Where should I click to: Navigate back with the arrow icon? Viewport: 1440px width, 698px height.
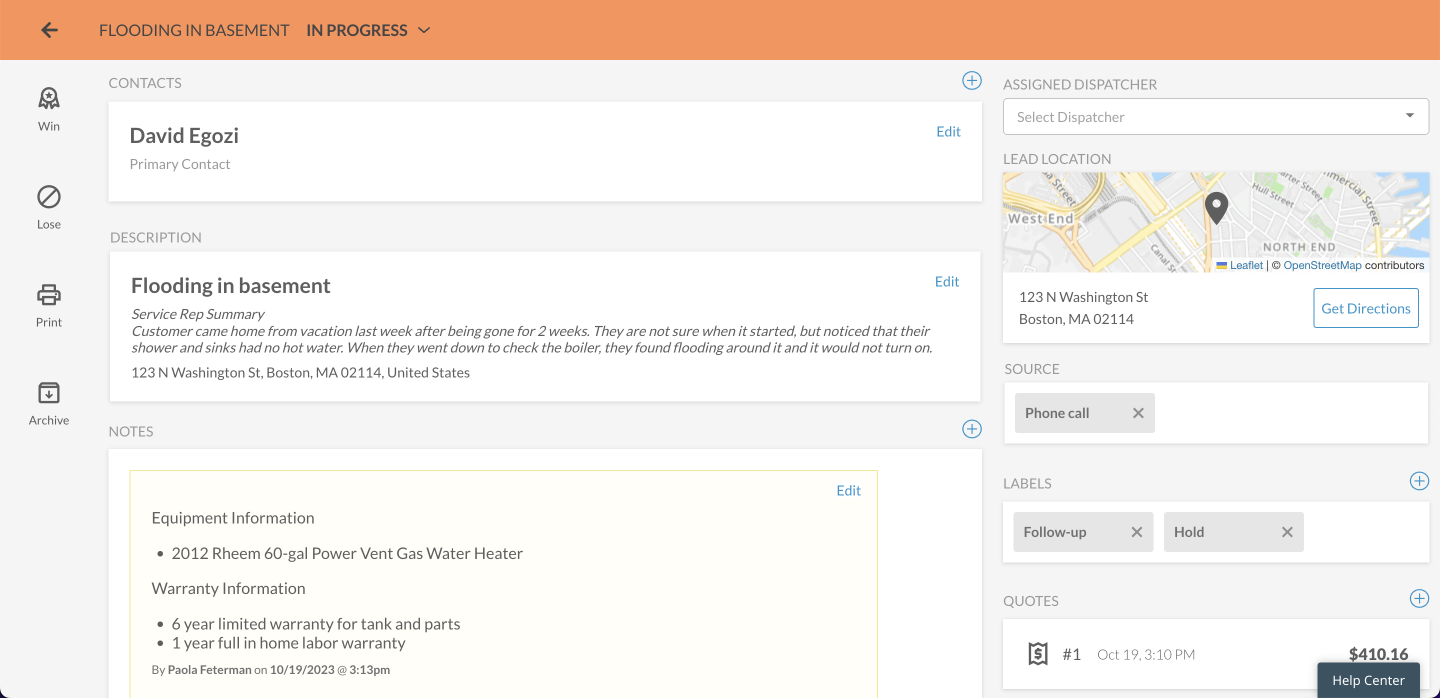(48, 29)
